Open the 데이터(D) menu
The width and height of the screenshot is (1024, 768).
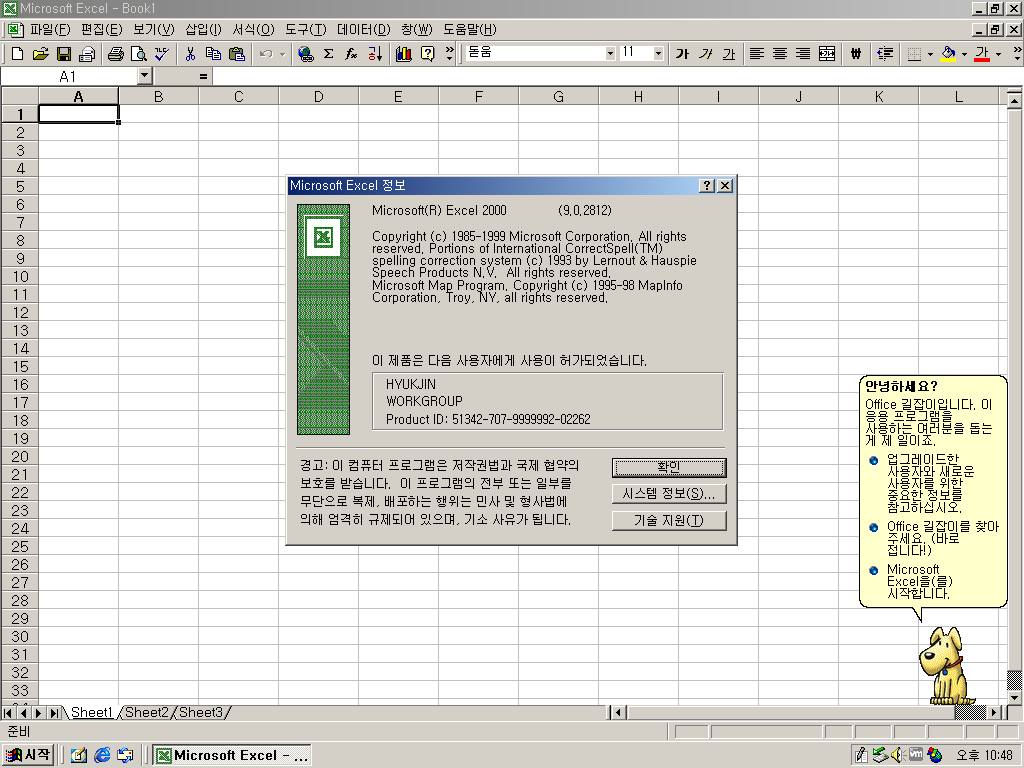(363, 29)
